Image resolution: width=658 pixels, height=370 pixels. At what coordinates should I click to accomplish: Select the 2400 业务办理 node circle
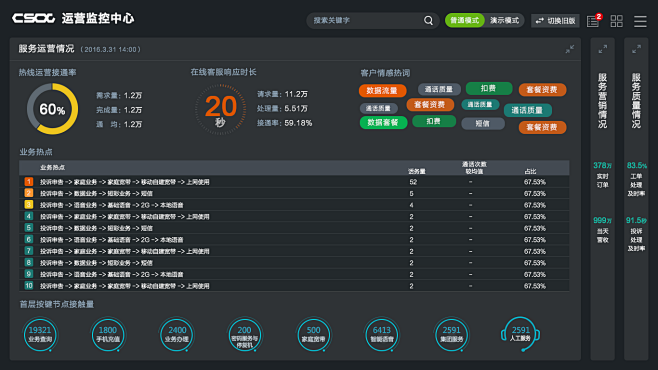click(177, 334)
